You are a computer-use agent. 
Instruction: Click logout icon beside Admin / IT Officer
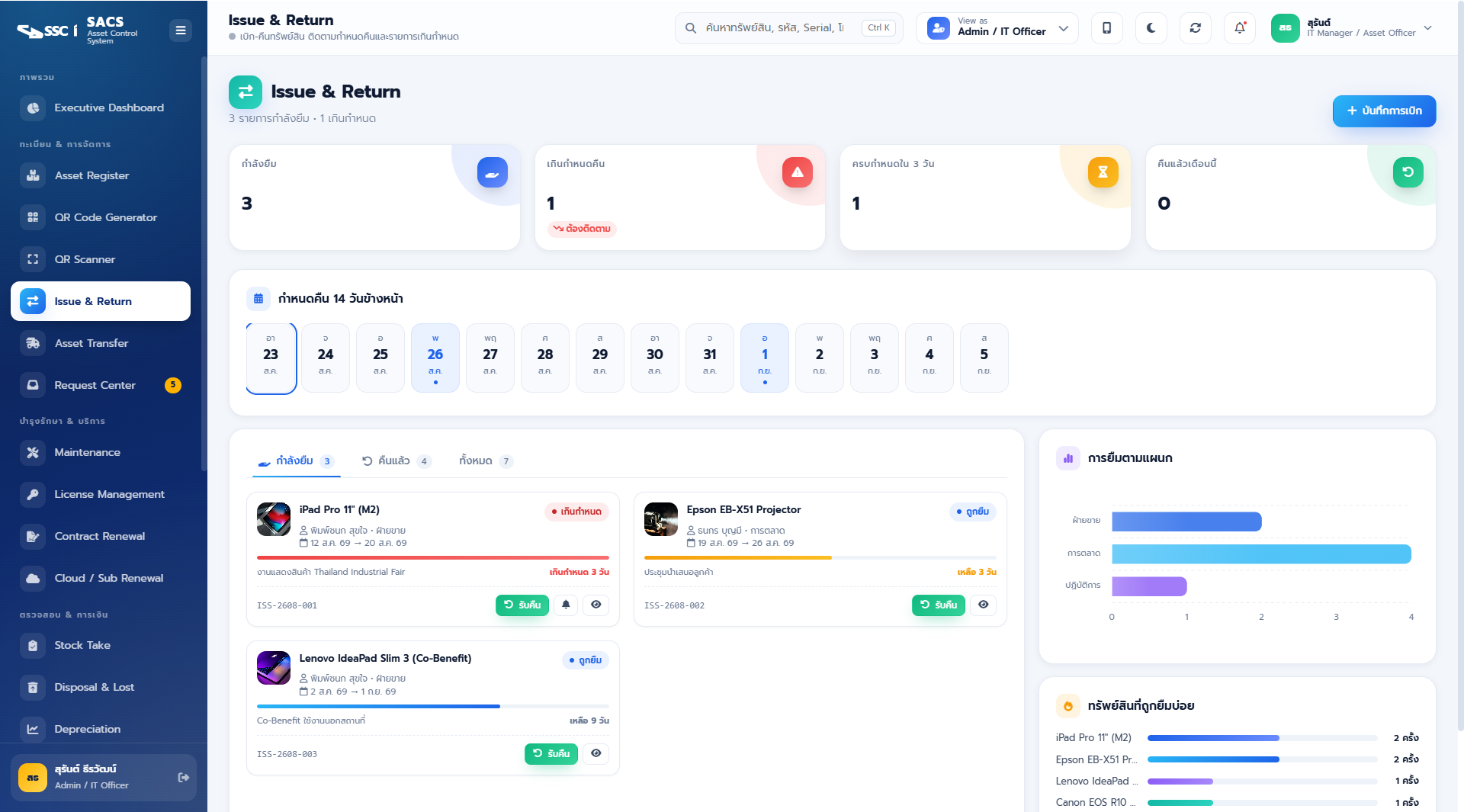pos(184,777)
